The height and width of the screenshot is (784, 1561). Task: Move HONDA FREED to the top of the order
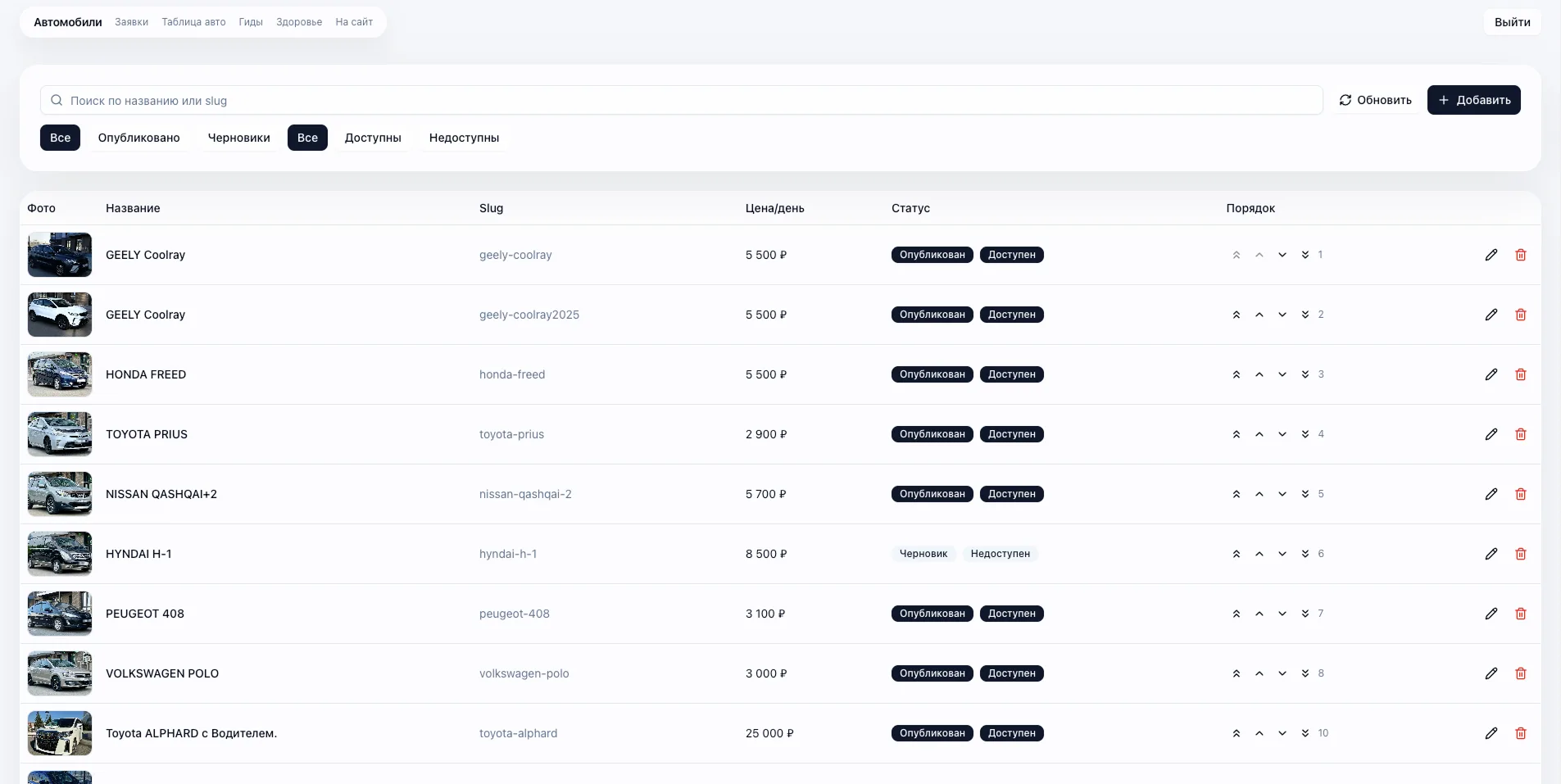pyautogui.click(x=1237, y=374)
